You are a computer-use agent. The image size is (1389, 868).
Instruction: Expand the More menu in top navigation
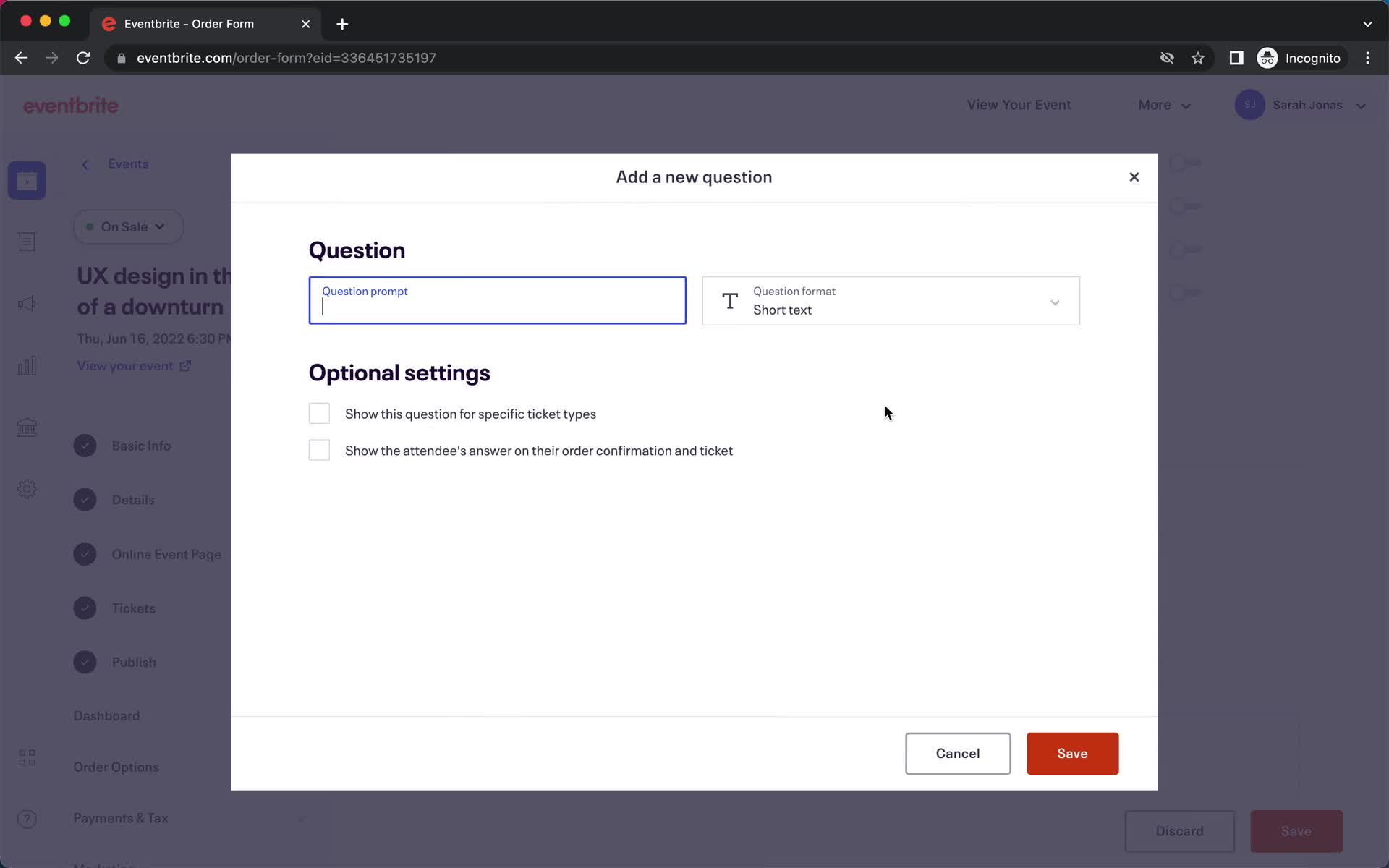coord(1164,104)
